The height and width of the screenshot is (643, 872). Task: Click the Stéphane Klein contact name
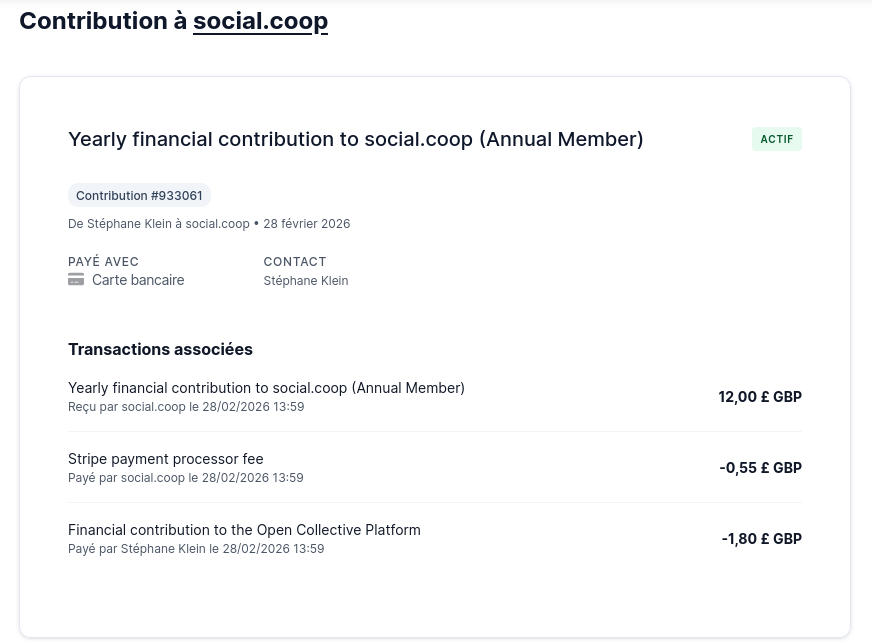[306, 281]
